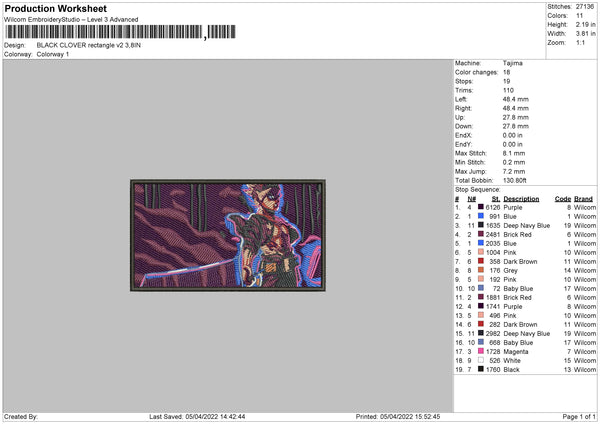Click the "N#" column header

471,199
